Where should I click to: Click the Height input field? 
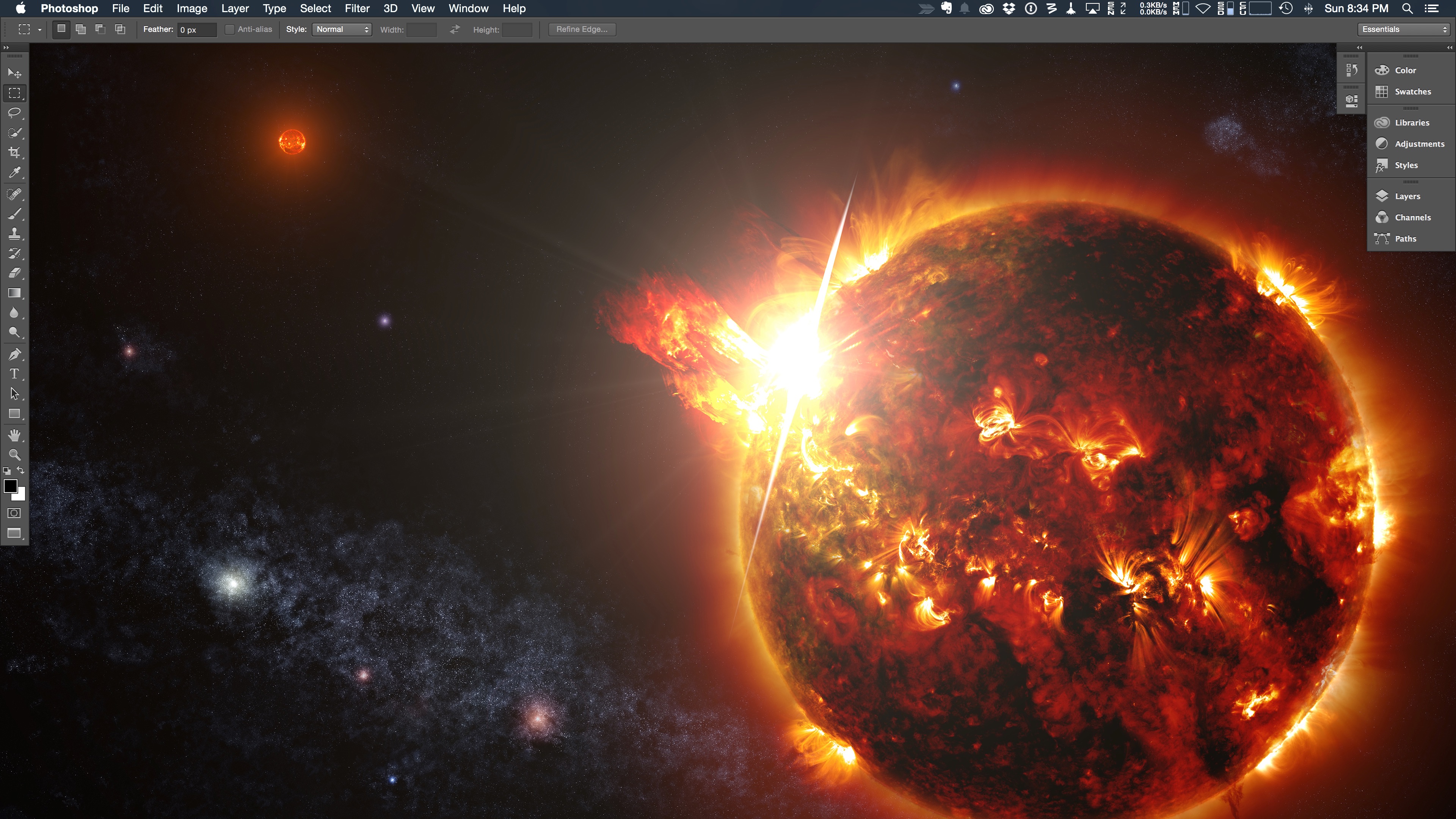(517, 30)
